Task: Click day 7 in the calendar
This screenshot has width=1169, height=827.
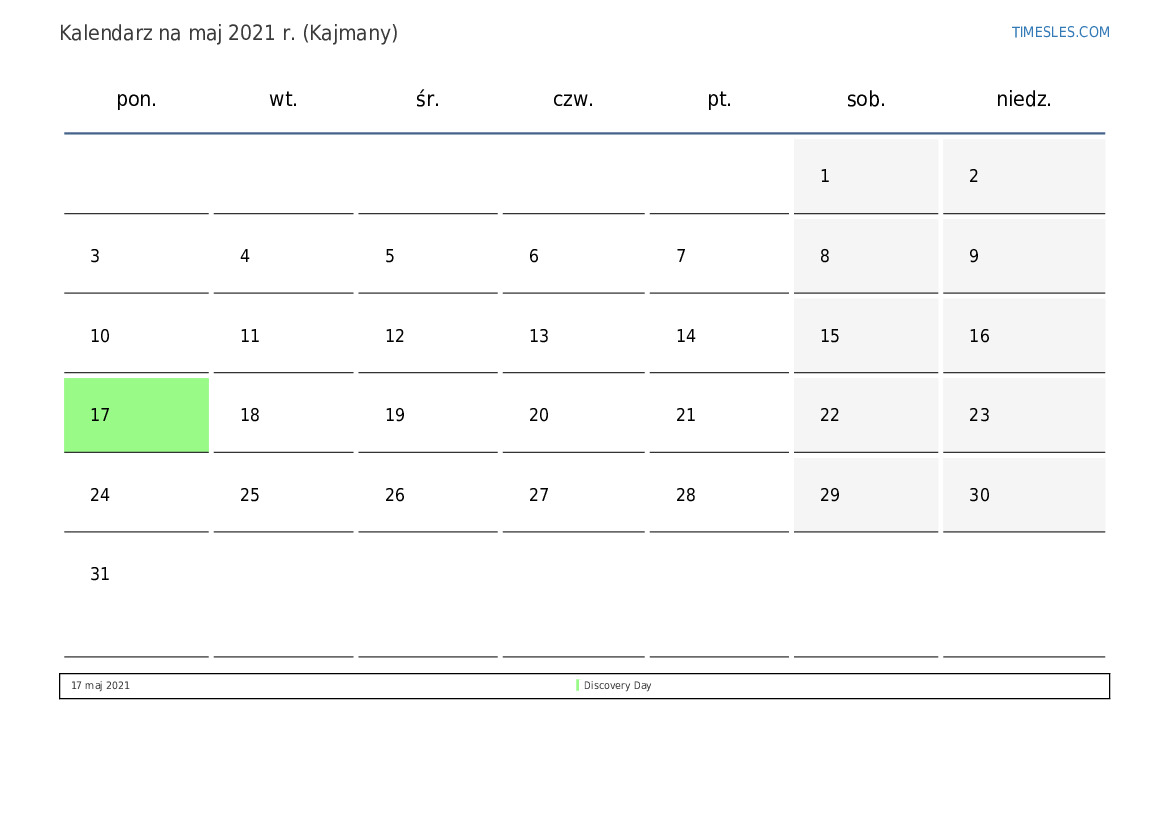Action: [719, 256]
